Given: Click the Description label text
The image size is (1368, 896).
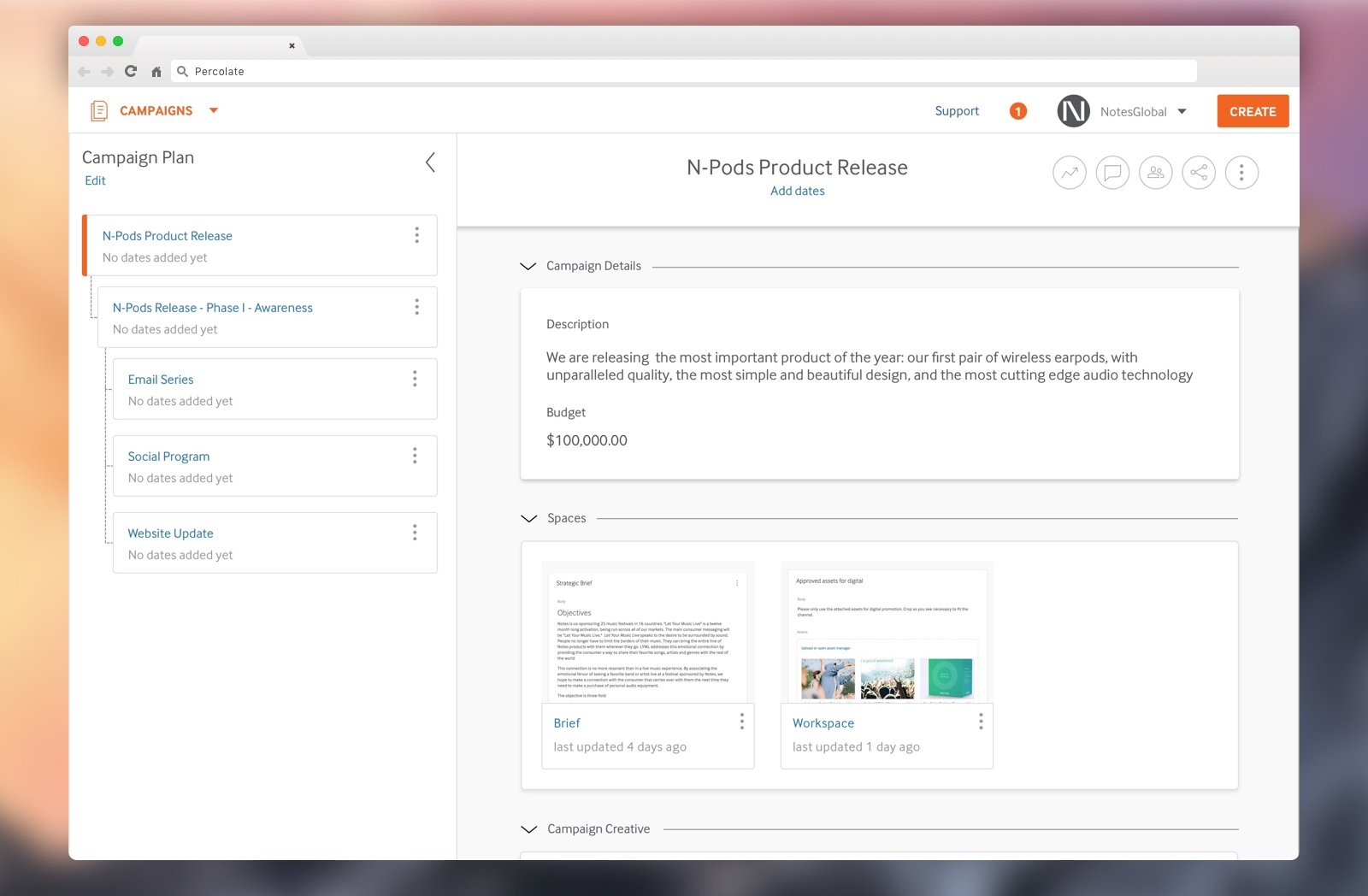Looking at the screenshot, I should click(x=578, y=324).
